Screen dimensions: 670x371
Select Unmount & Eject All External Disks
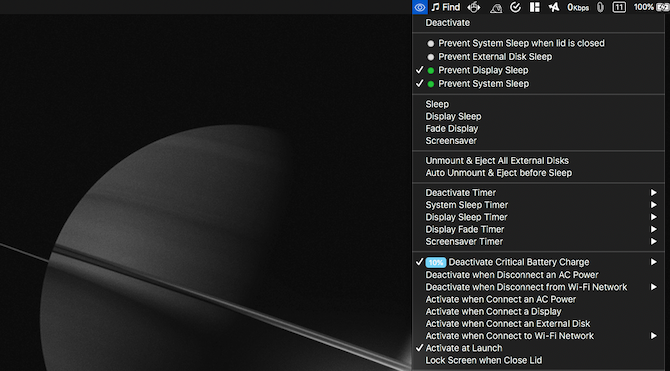[x=538, y=161]
